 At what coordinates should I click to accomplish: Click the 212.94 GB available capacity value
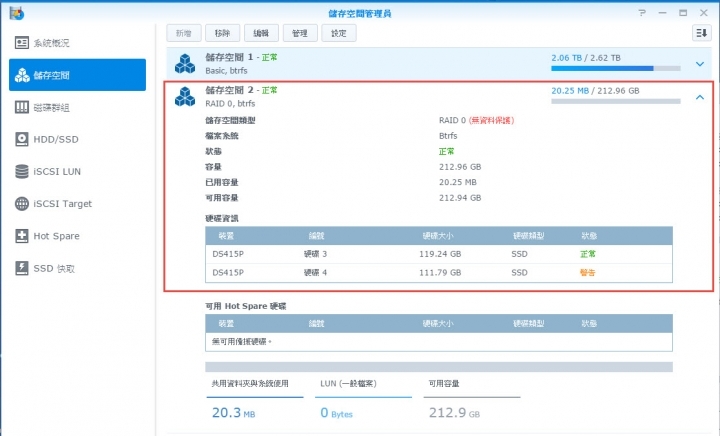(x=460, y=198)
